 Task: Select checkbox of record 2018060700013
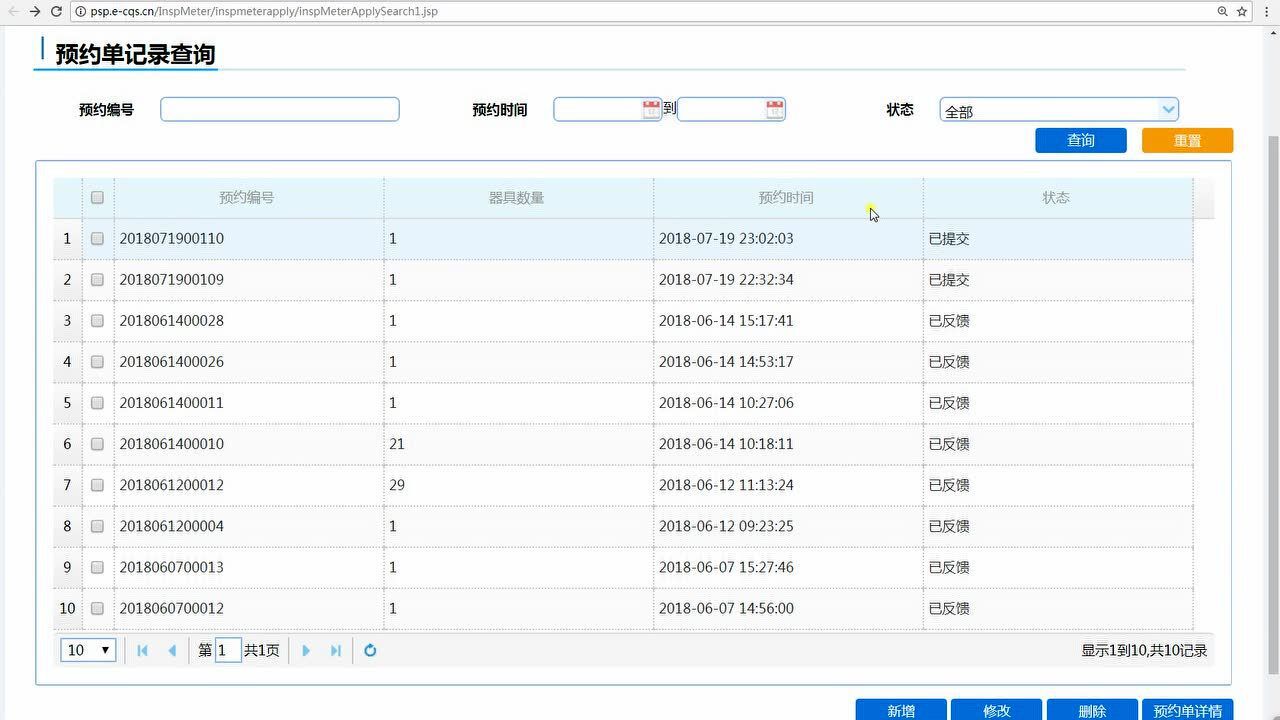click(97, 566)
